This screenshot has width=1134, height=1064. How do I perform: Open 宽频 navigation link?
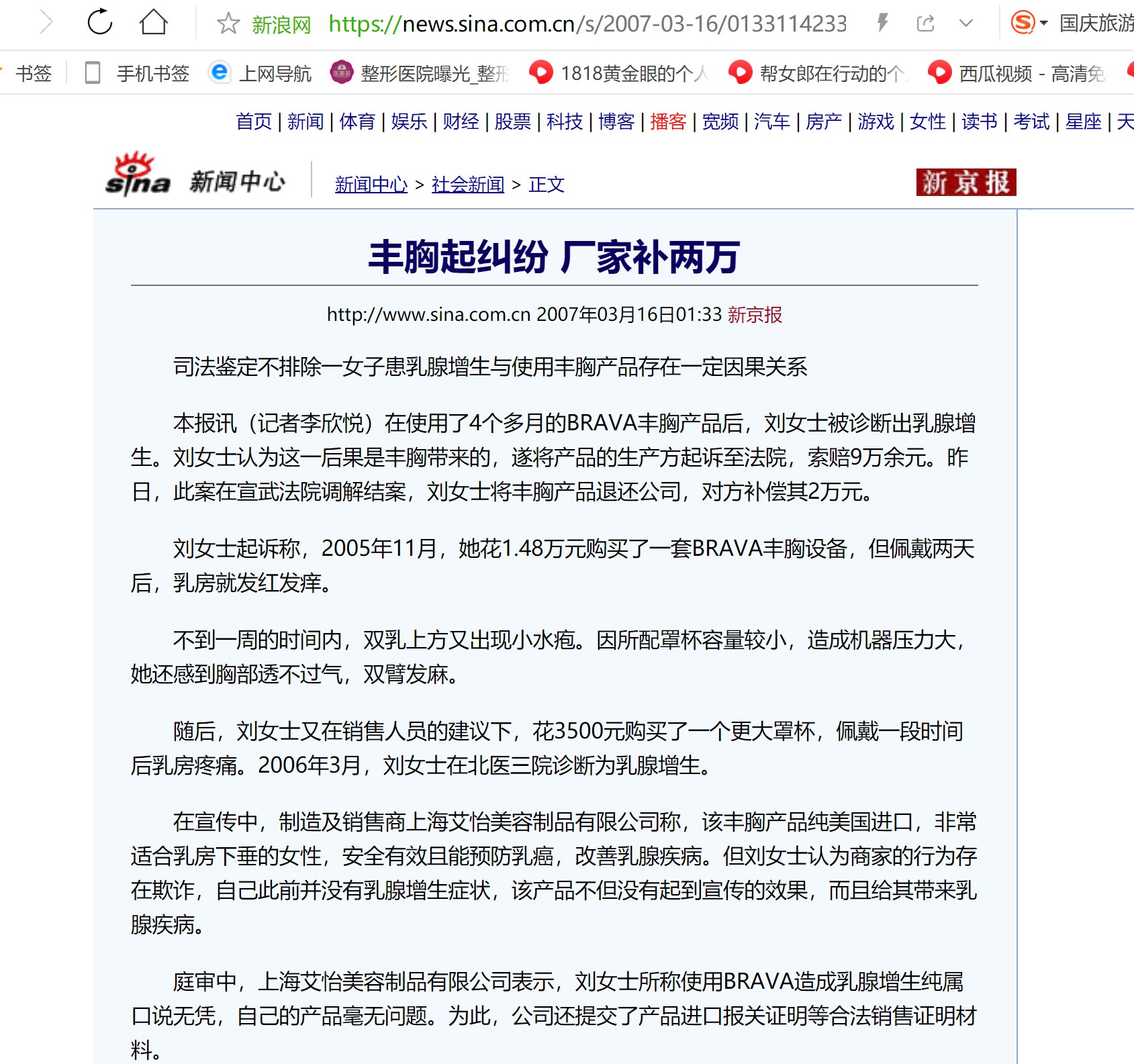(x=720, y=122)
